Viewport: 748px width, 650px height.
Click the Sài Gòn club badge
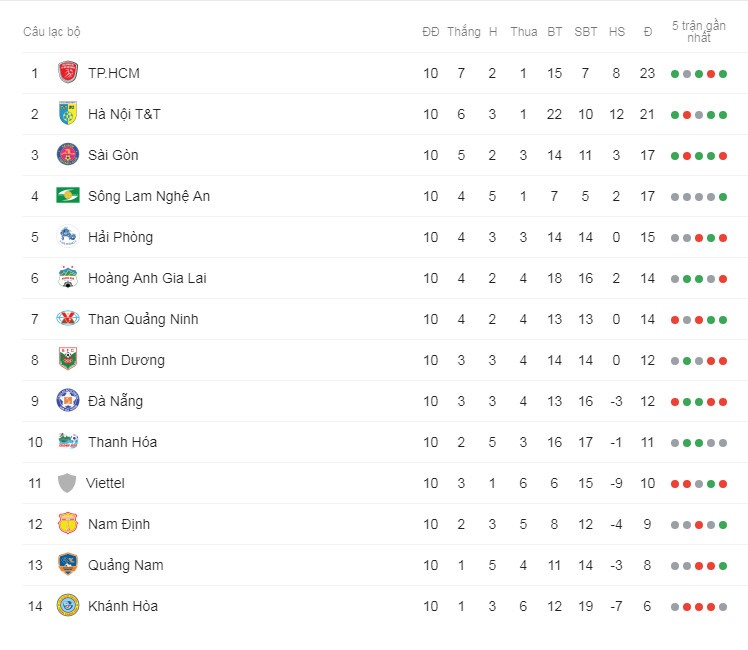pyautogui.click(x=68, y=155)
